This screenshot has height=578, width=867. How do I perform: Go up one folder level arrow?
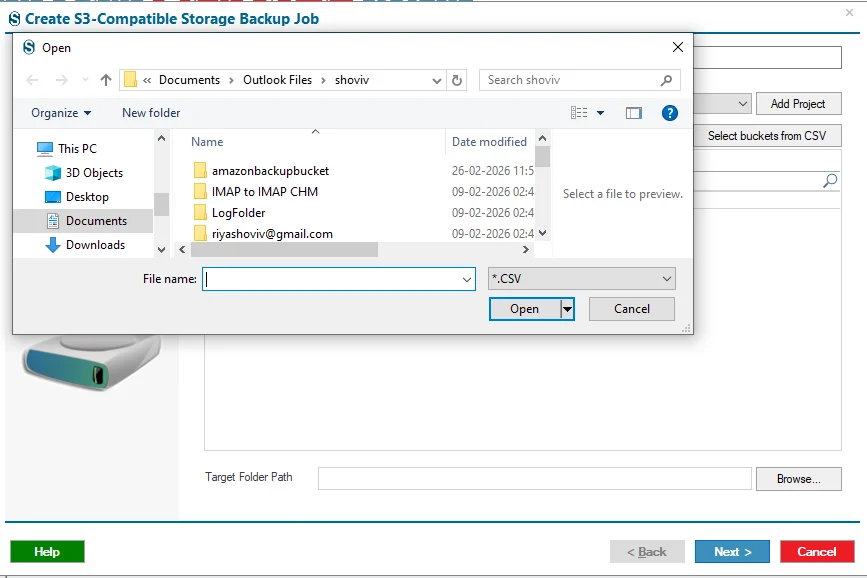coord(106,80)
